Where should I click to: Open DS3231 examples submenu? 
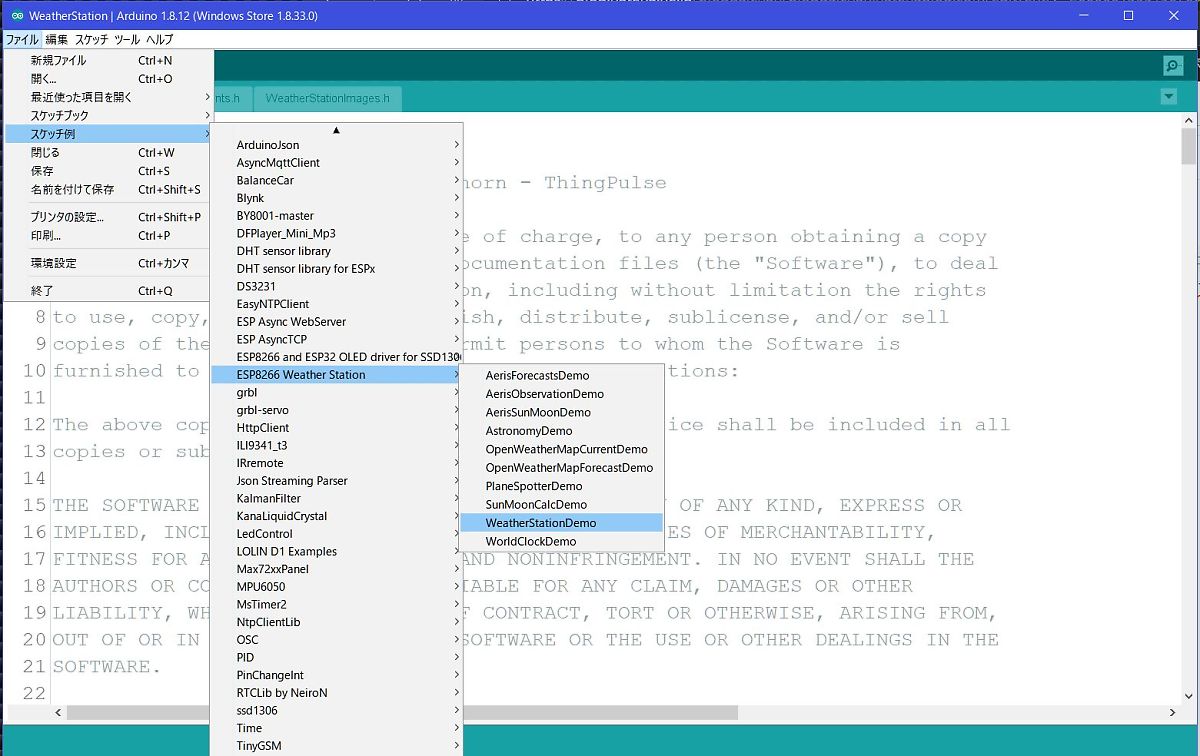pyautogui.click(x=336, y=286)
